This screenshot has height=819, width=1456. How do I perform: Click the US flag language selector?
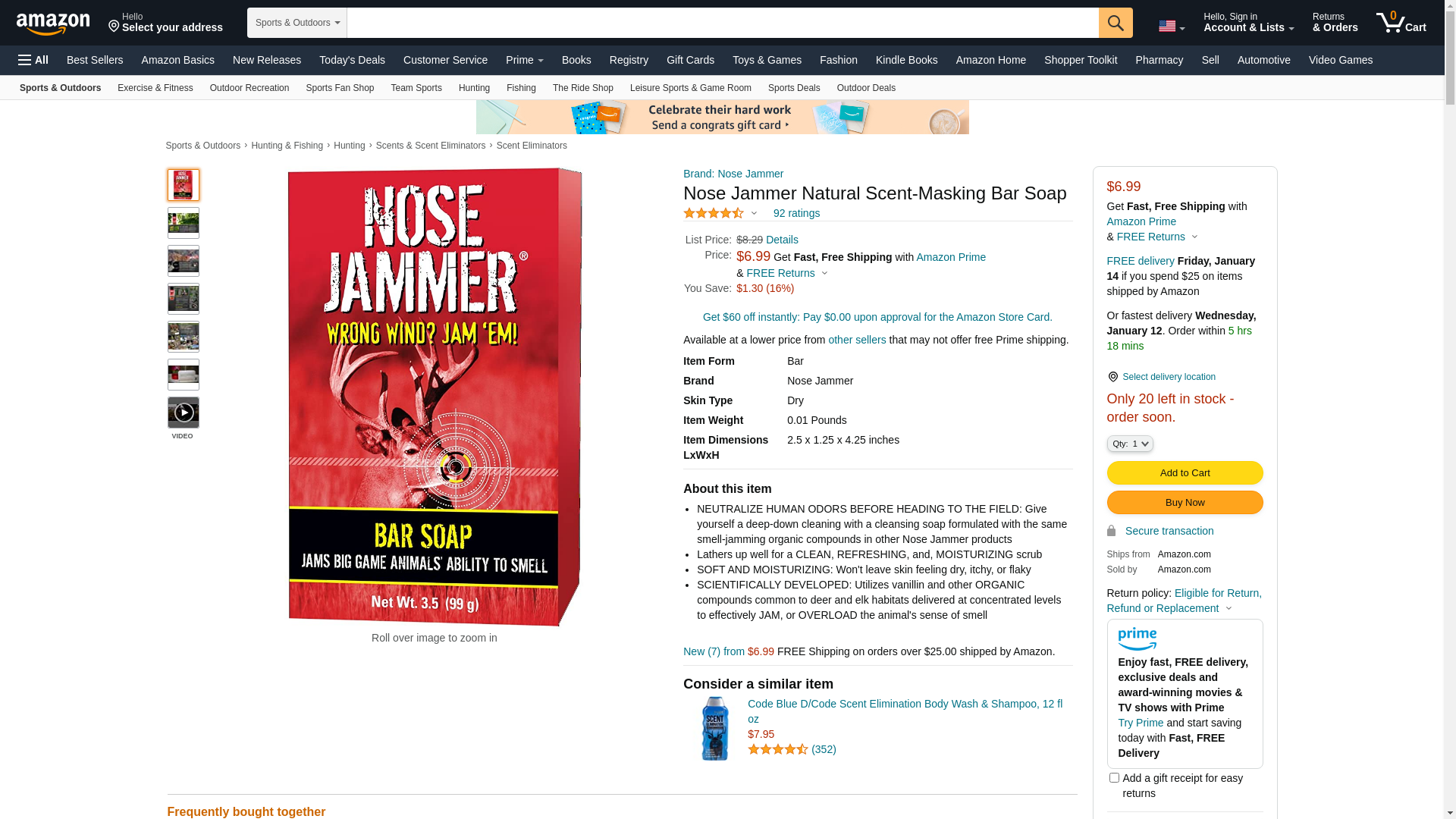coord(1172,27)
